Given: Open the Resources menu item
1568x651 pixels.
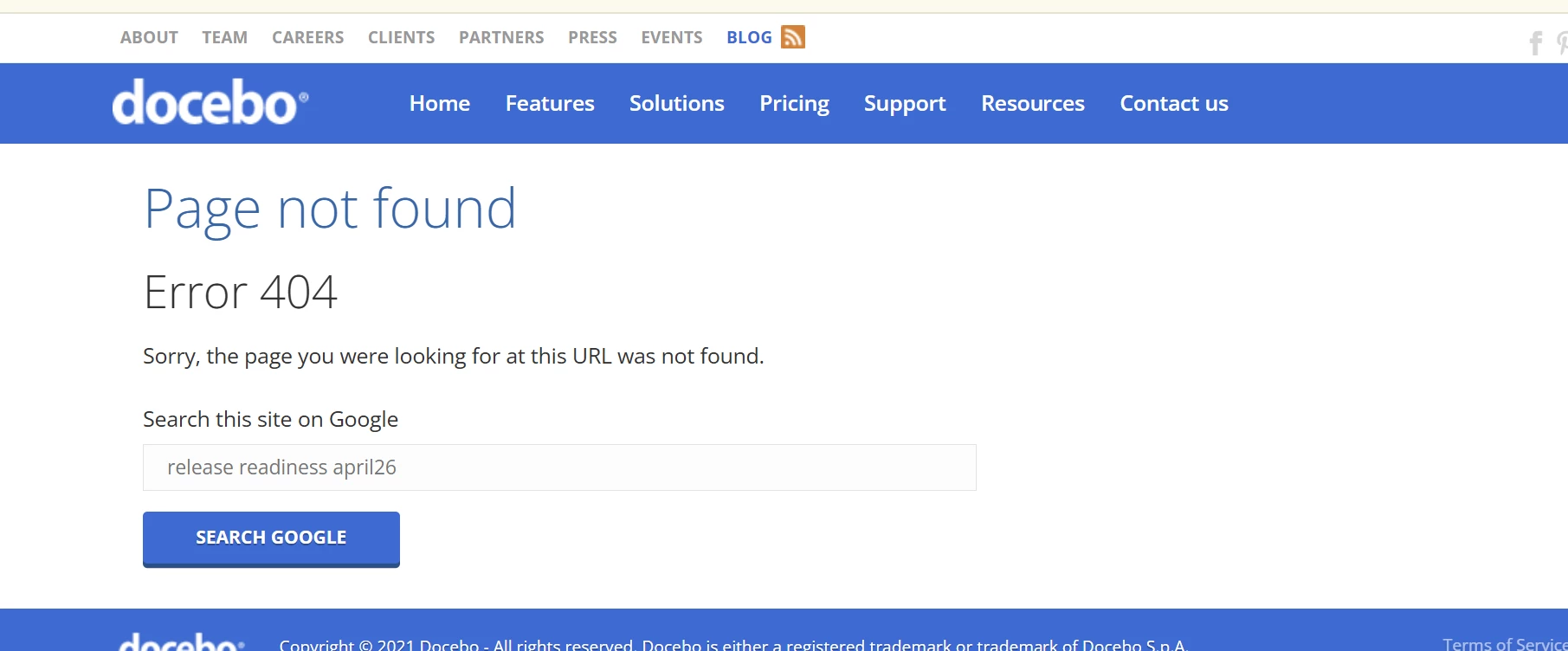Looking at the screenshot, I should point(1033,103).
